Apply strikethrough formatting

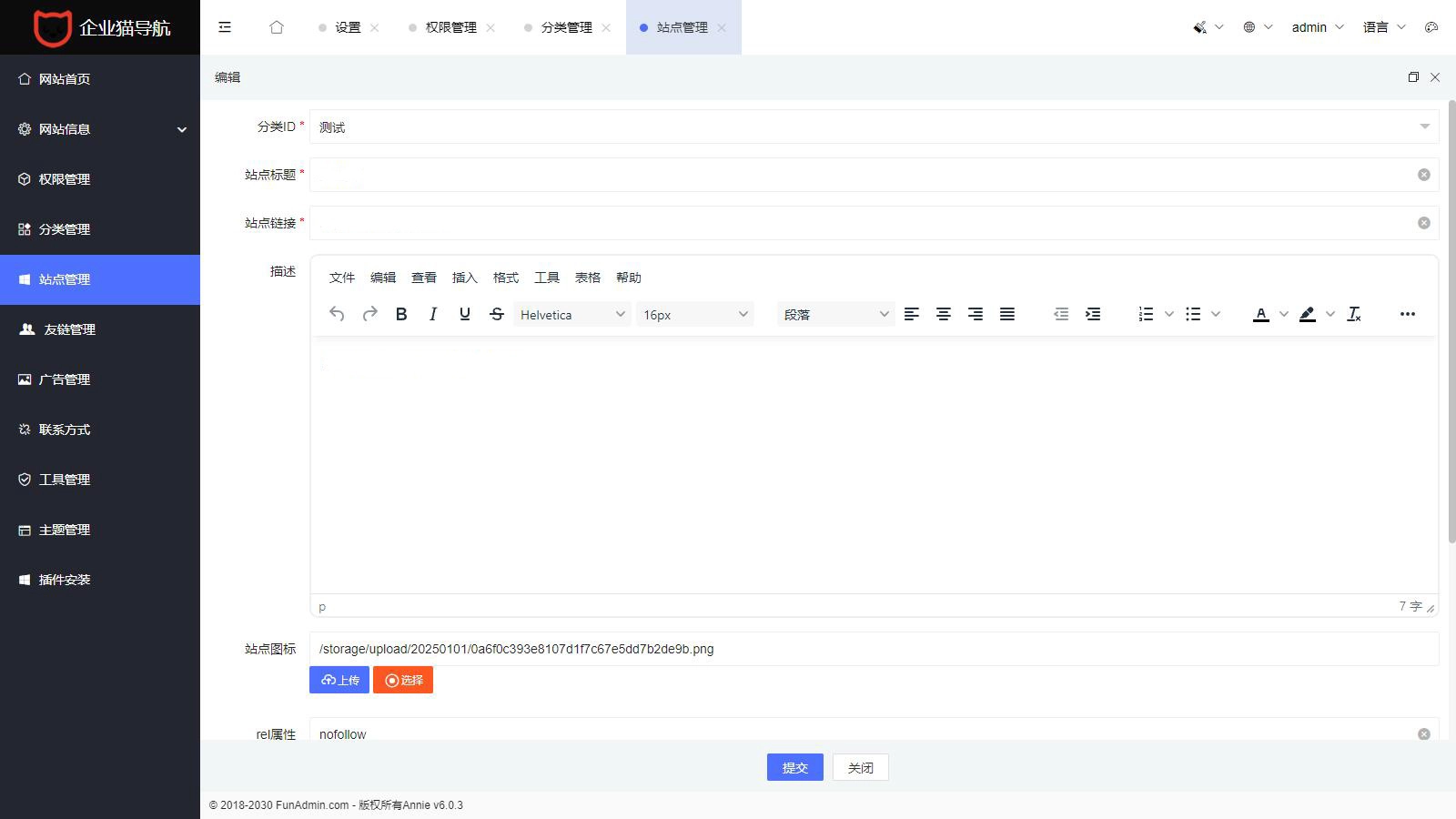[x=497, y=314]
